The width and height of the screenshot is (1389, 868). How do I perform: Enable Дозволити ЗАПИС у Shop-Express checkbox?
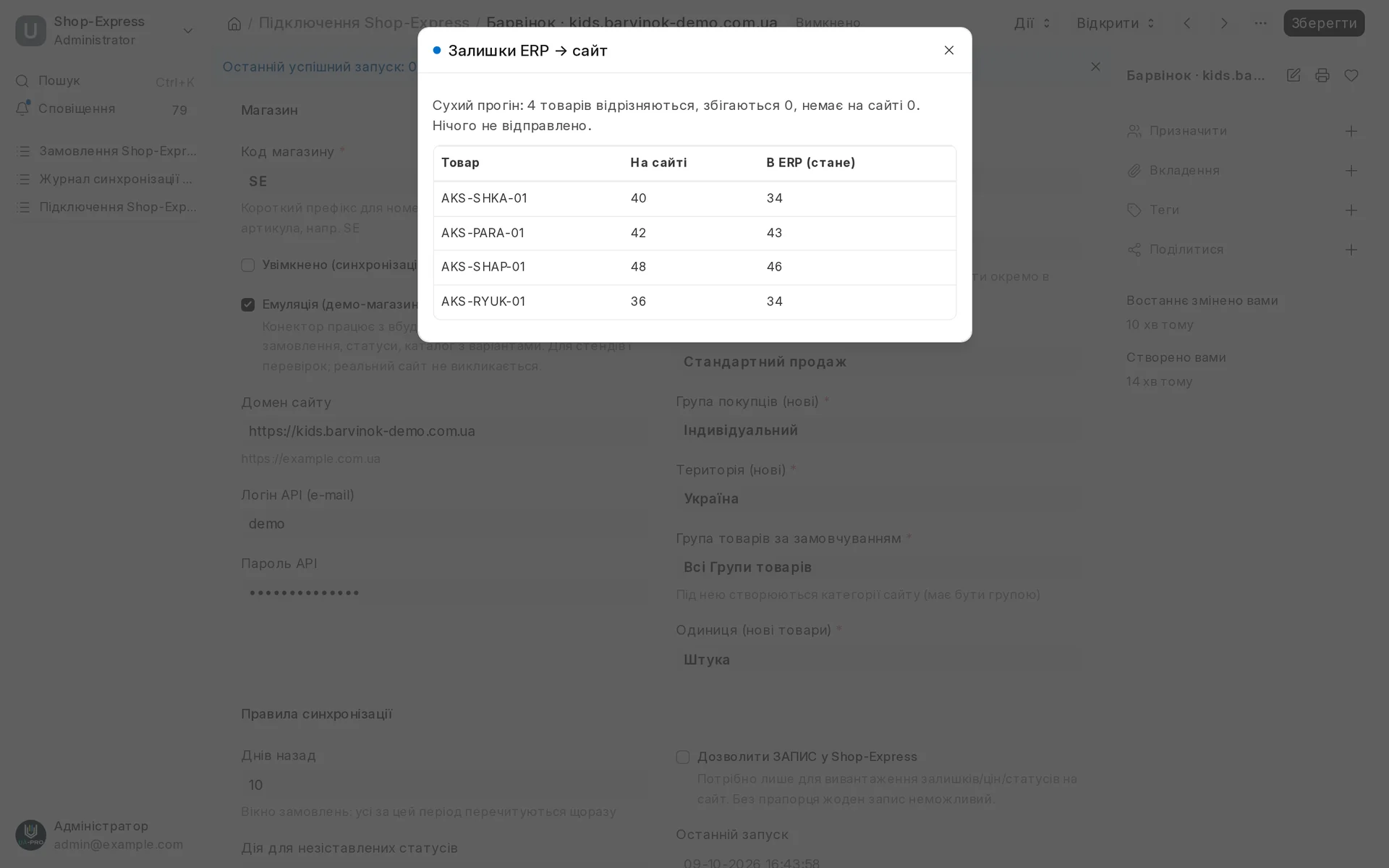point(682,757)
